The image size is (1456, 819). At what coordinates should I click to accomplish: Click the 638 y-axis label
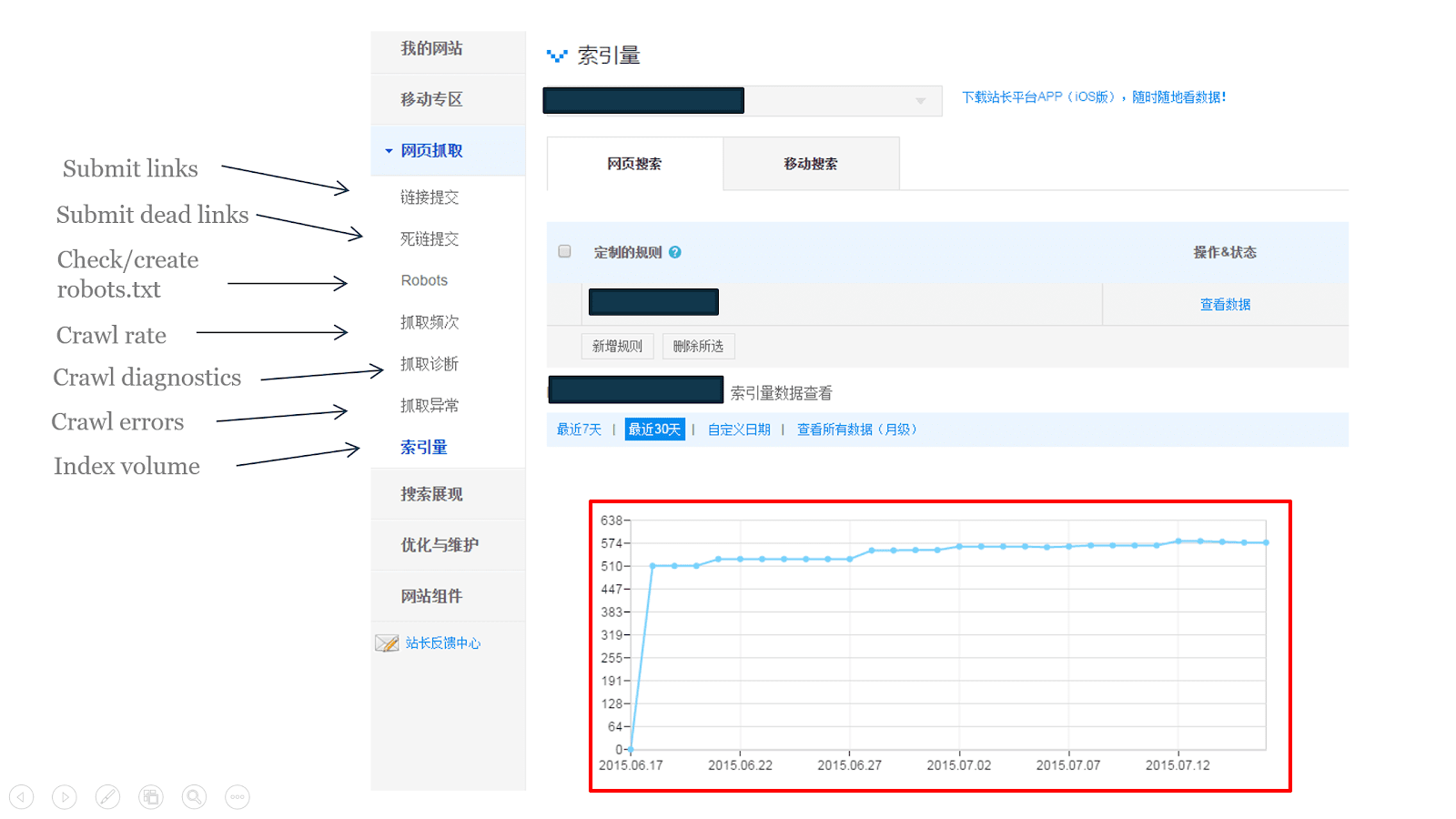pyautogui.click(x=611, y=521)
